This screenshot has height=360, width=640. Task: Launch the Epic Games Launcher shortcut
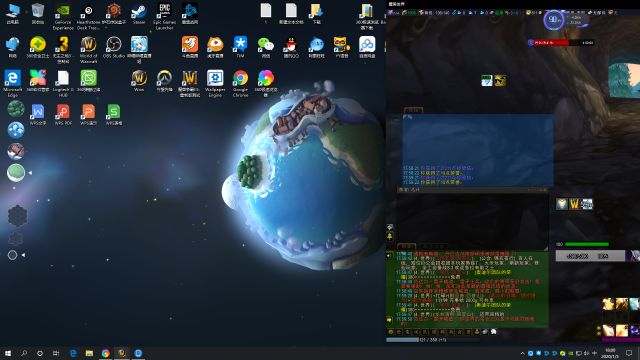pos(164,17)
